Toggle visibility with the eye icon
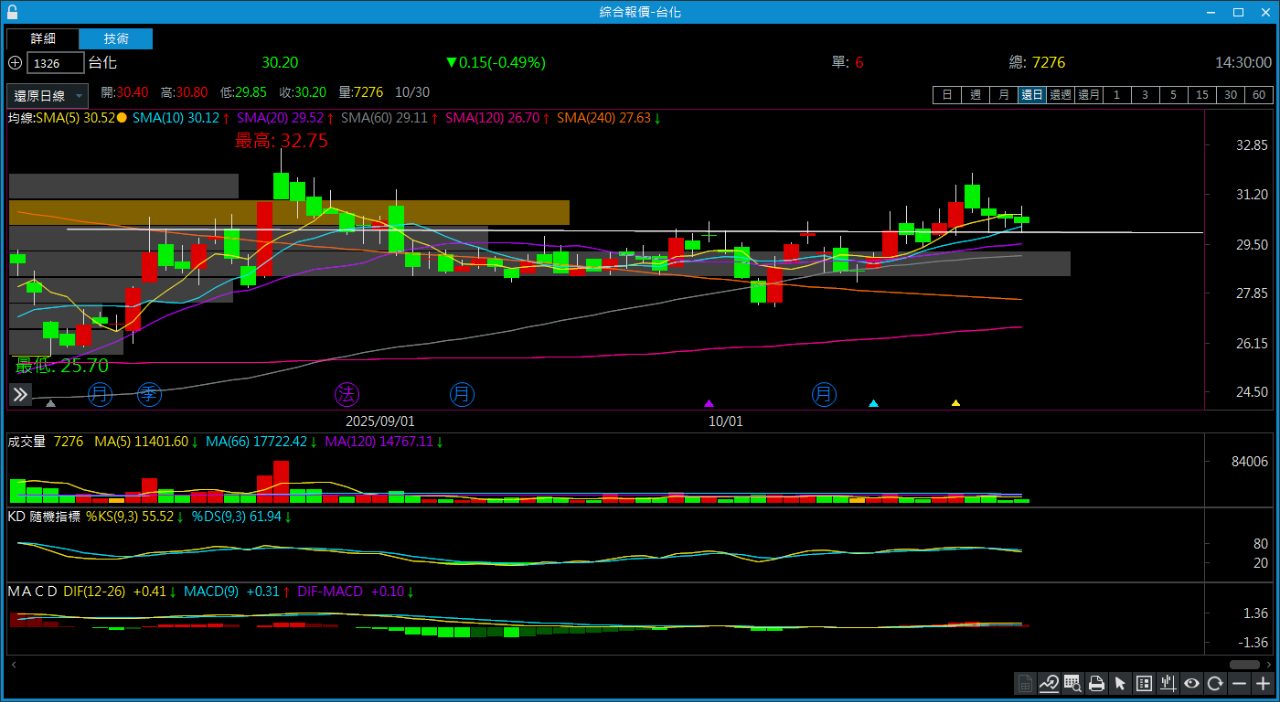Image resolution: width=1280 pixels, height=702 pixels. [1191, 684]
